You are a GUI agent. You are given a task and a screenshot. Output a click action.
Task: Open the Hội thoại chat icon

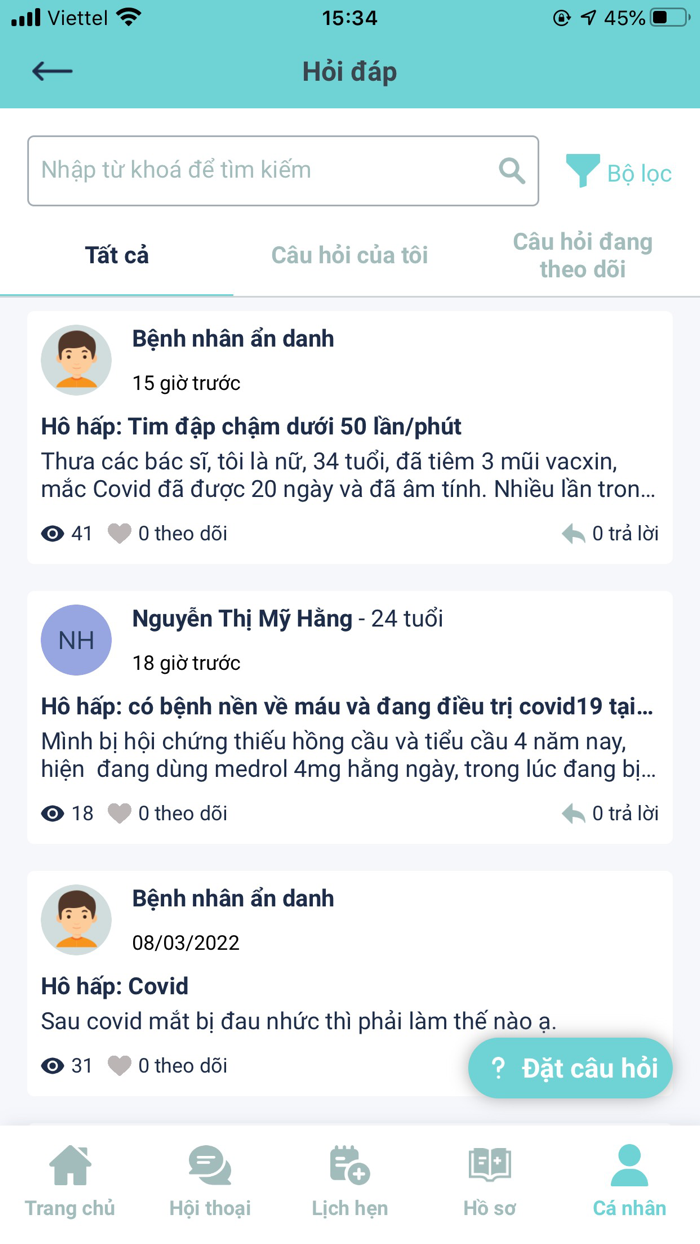[209, 1165]
